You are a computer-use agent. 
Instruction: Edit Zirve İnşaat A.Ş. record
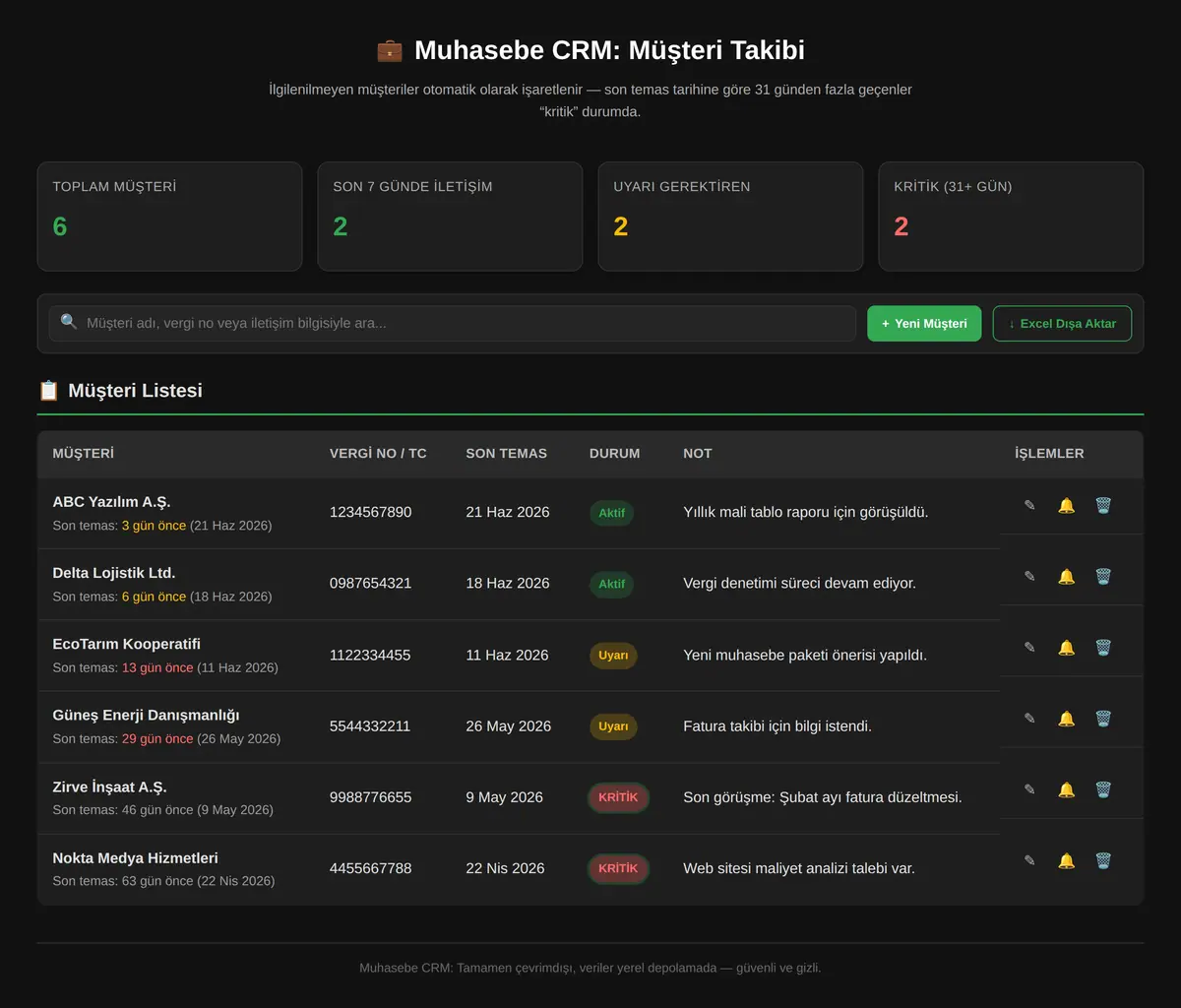pyautogui.click(x=1029, y=789)
